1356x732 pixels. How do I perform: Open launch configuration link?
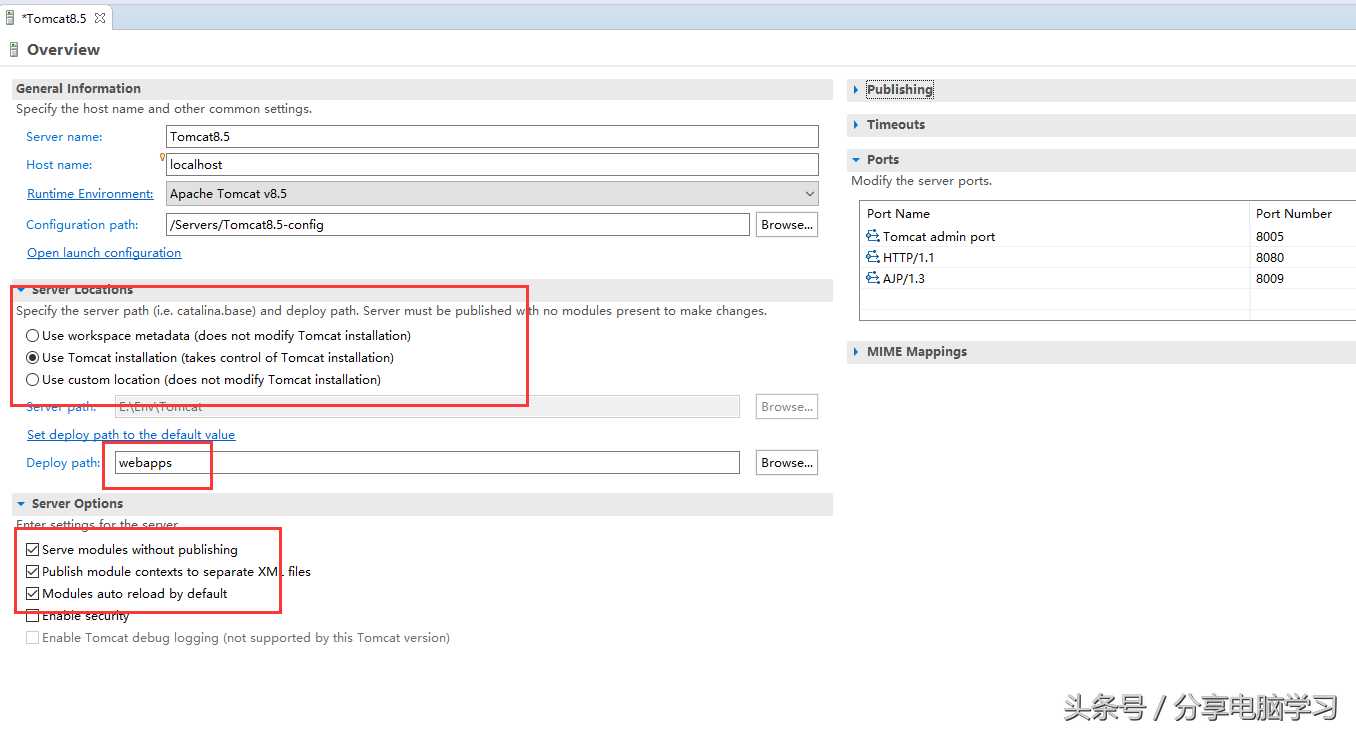(x=104, y=253)
